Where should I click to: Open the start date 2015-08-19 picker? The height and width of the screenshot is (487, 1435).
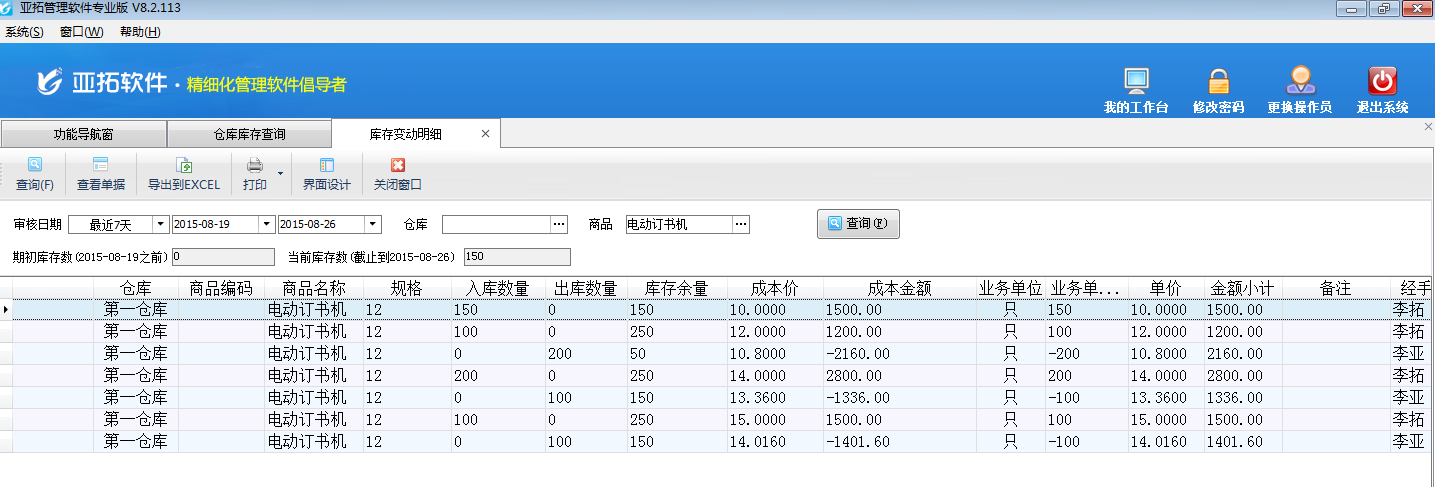266,225
